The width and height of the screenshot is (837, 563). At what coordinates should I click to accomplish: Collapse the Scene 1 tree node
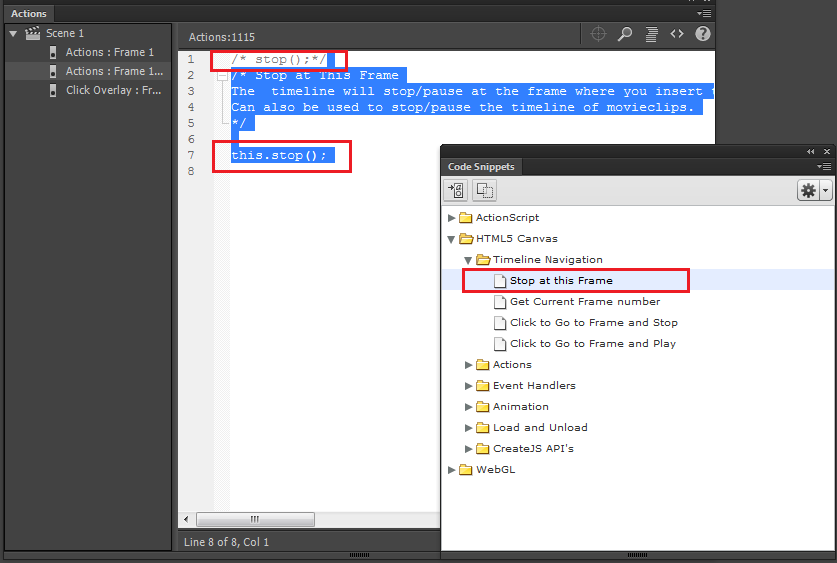coord(13,33)
